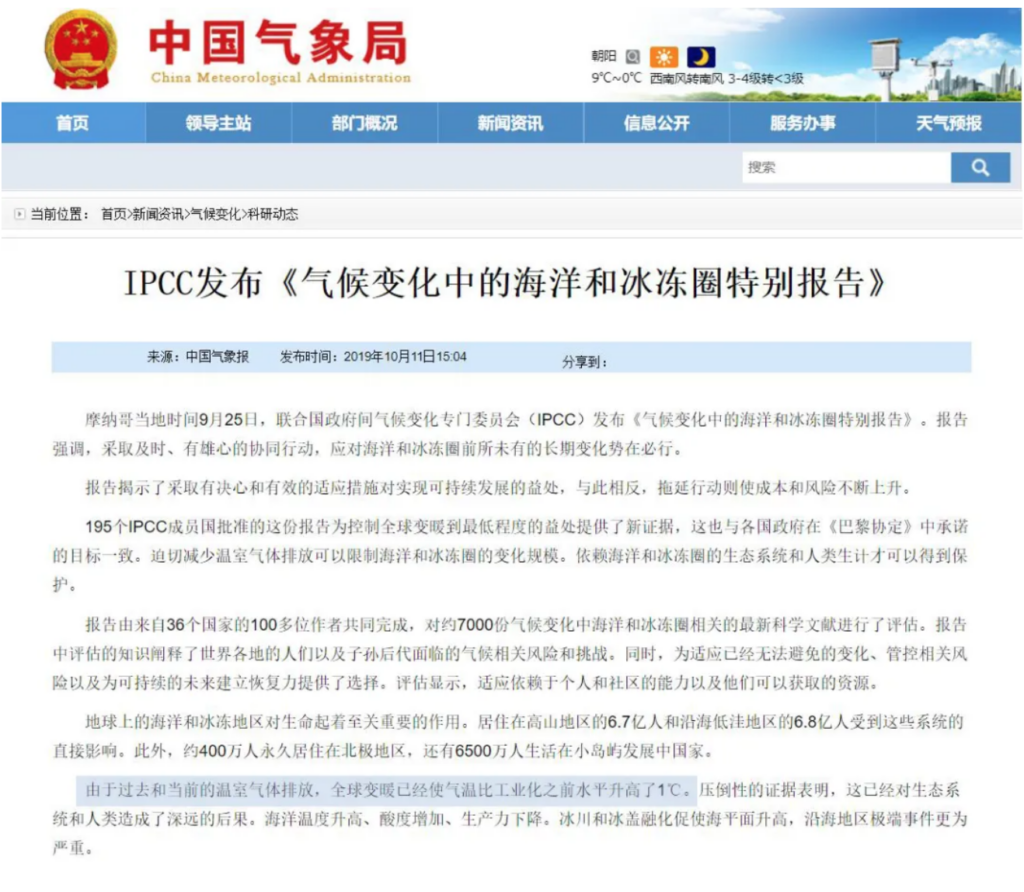Click the paragraph starting 摩纳哥当地时间9月25日
1024x892 pixels.
(x=510, y=434)
